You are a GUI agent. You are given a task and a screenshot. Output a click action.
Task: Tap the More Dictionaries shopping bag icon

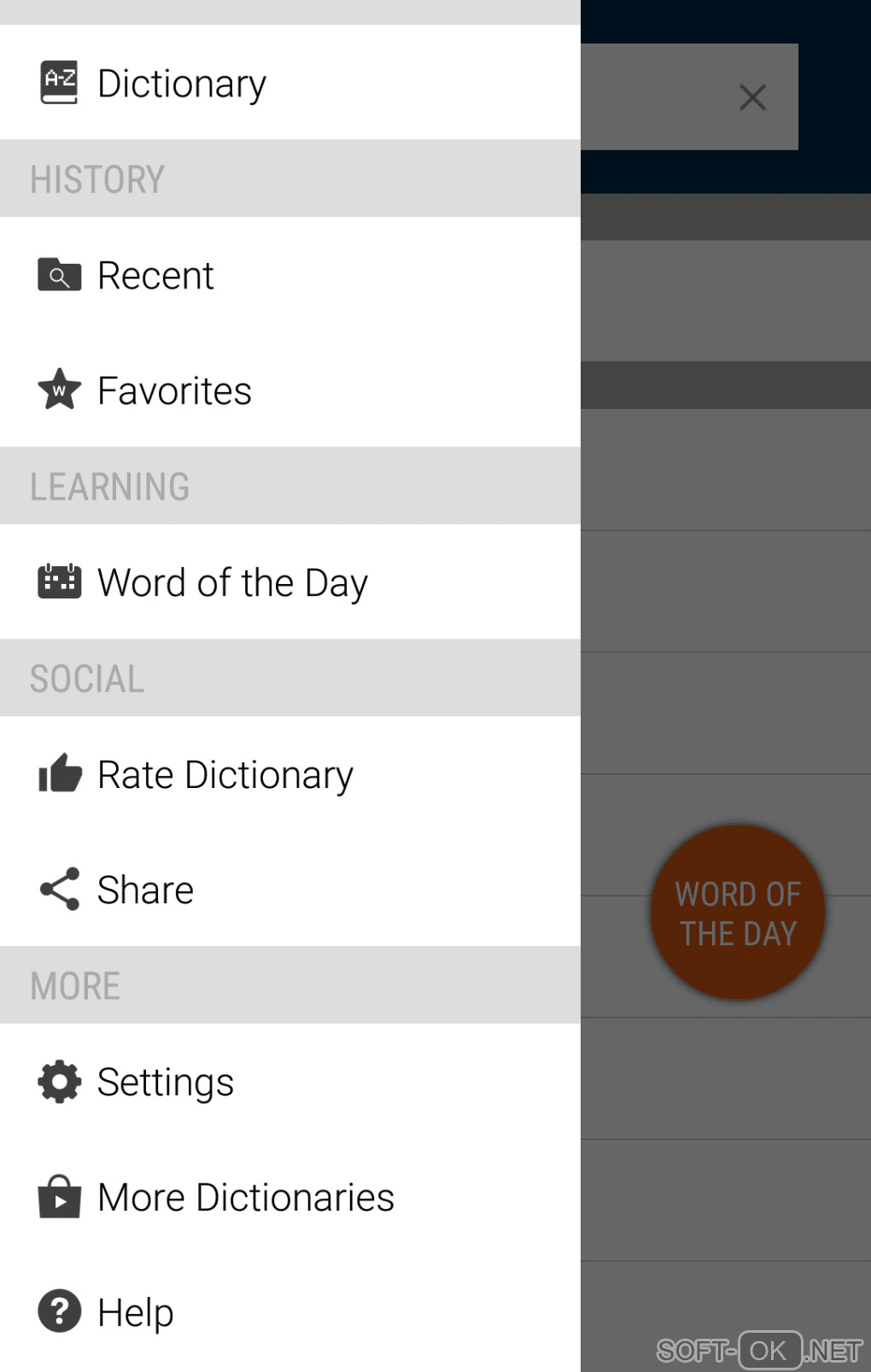pyautogui.click(x=59, y=1196)
